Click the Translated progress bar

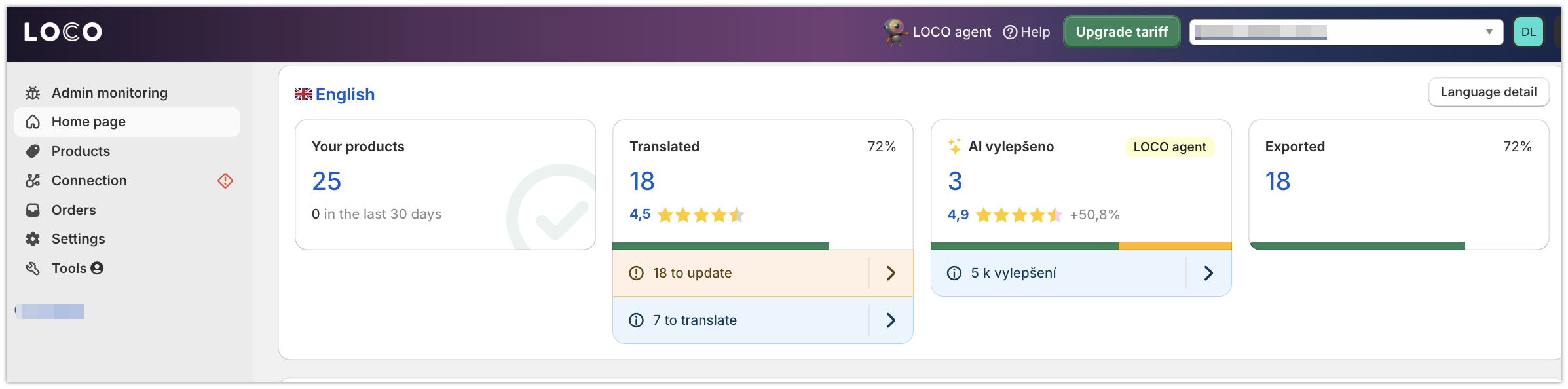[762, 246]
